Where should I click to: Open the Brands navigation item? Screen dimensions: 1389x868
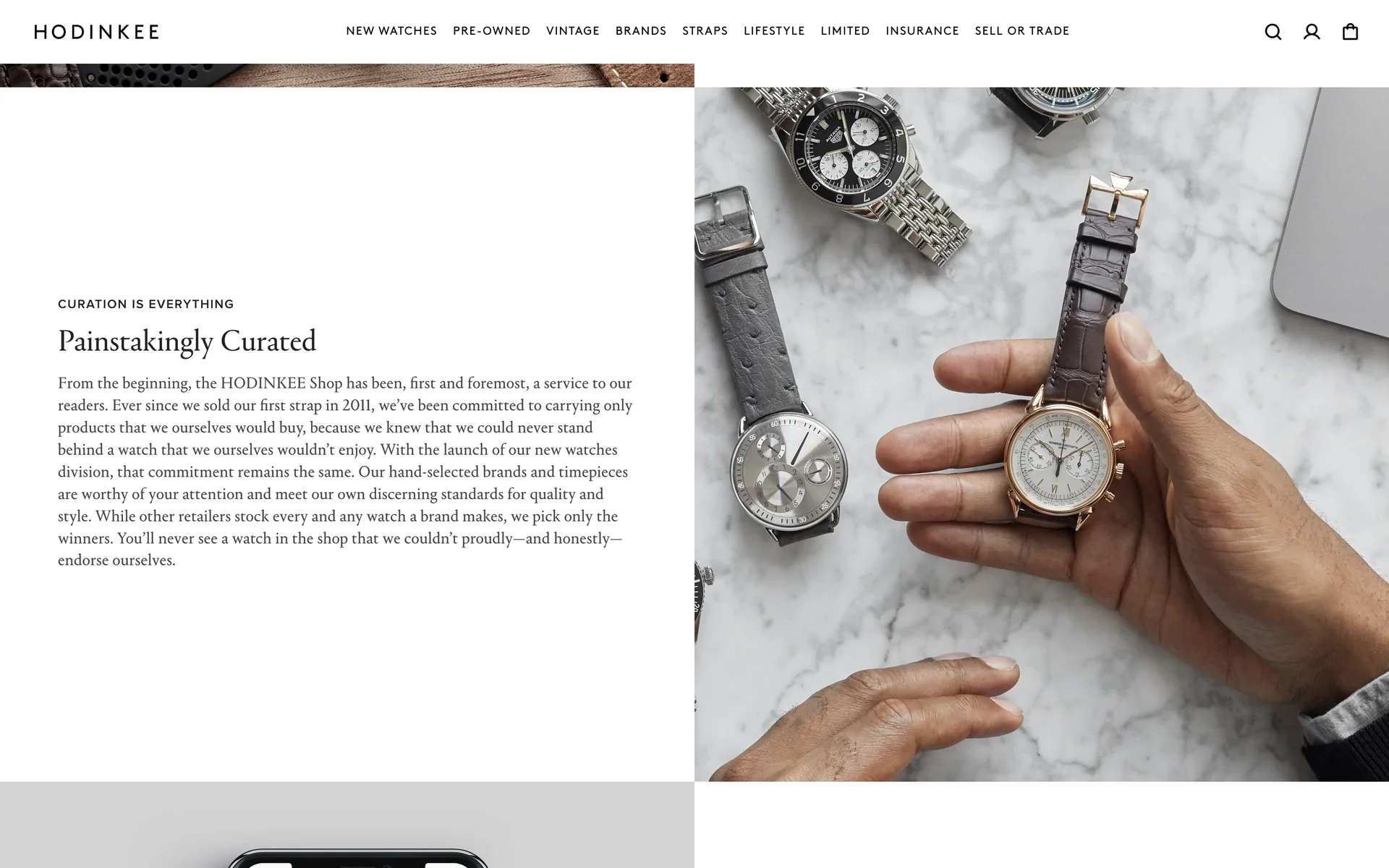[x=641, y=31]
